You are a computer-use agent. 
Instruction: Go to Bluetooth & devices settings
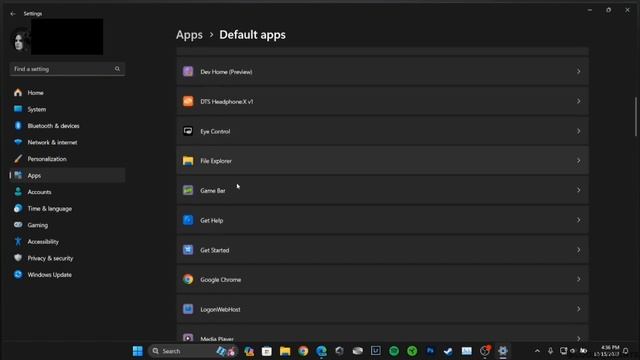[67, 126]
